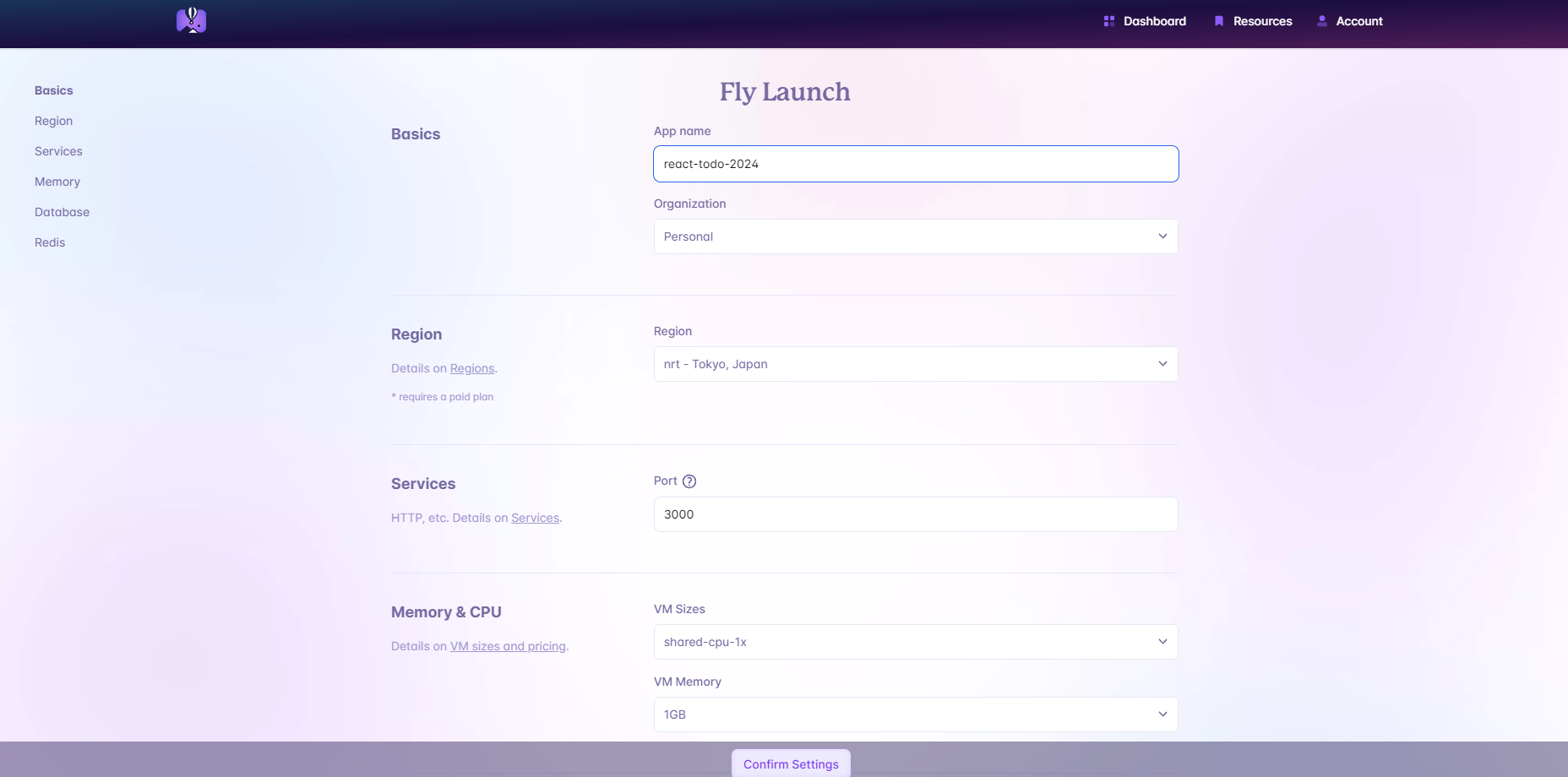The height and width of the screenshot is (777, 1568).
Task: Jump to Basics in sidebar
Action: coord(54,90)
